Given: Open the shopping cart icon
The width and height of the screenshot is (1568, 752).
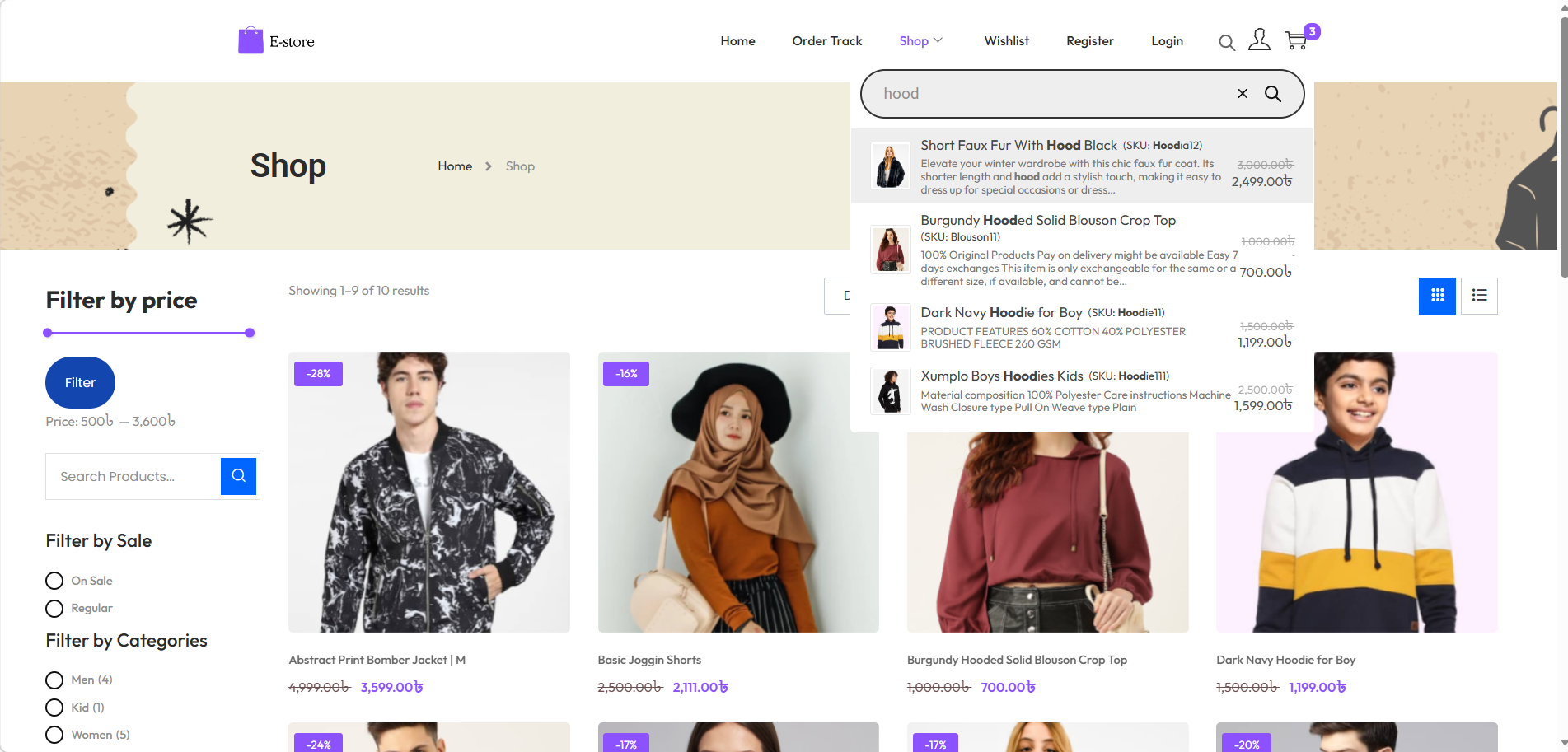Looking at the screenshot, I should point(1295,40).
